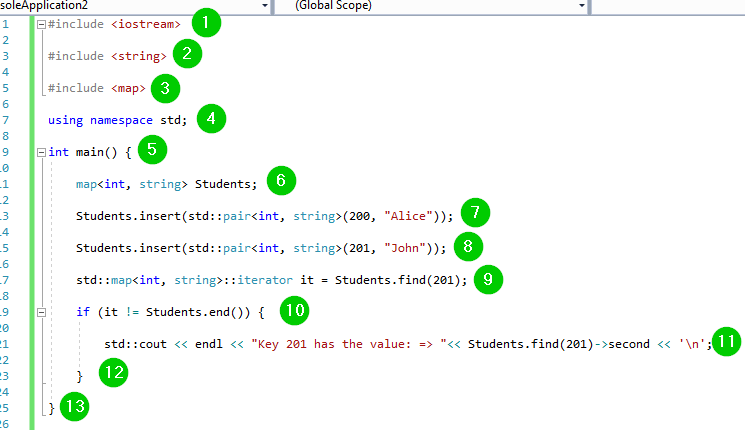This screenshot has width=745, height=430.
Task: Click badge 11 at end of cout line
Action: click(x=727, y=342)
